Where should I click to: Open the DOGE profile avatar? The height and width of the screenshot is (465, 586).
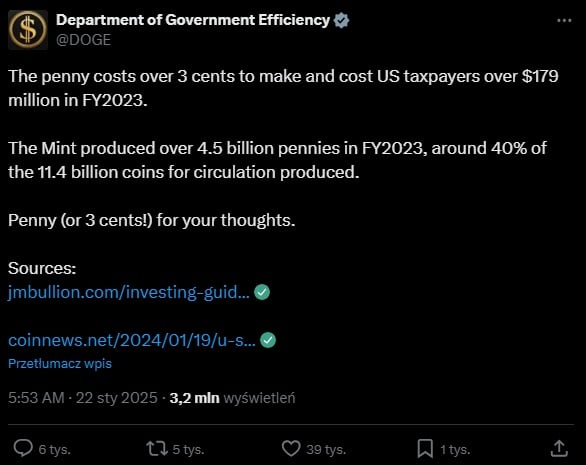click(28, 30)
